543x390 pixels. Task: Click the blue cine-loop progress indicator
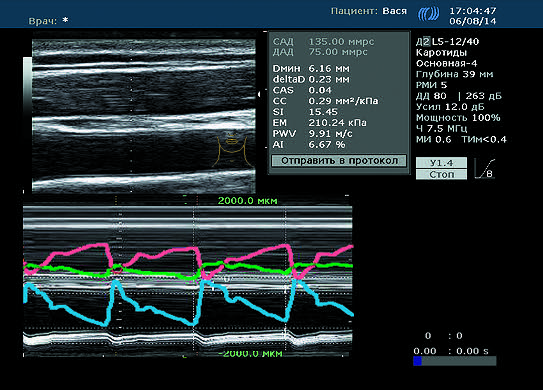417,361
